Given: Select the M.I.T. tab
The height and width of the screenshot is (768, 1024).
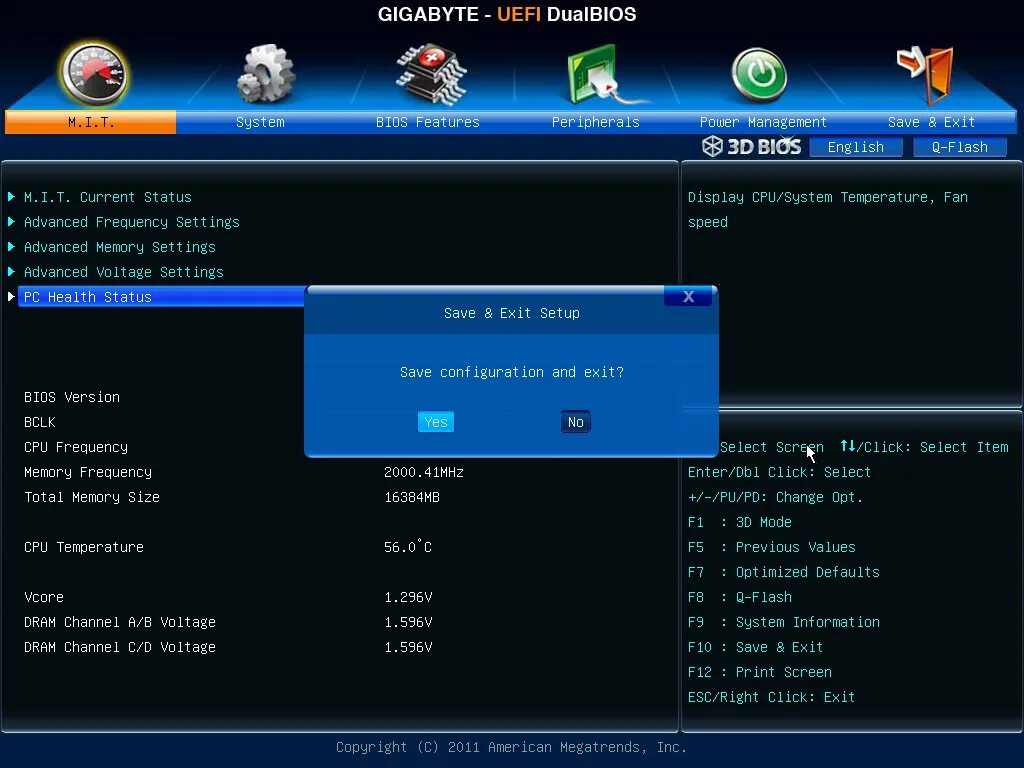Looking at the screenshot, I should (x=91, y=122).
